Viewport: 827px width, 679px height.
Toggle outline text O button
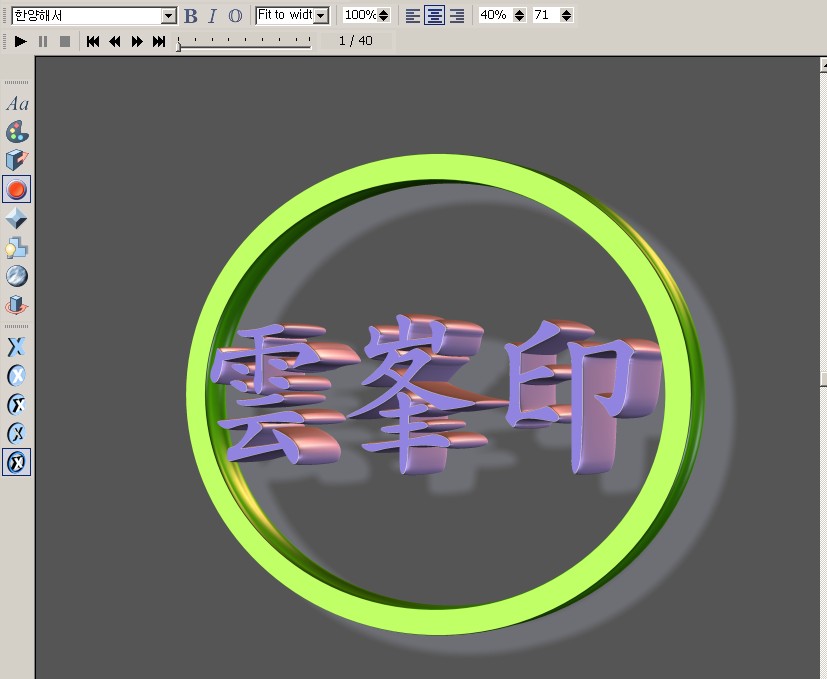pos(235,16)
